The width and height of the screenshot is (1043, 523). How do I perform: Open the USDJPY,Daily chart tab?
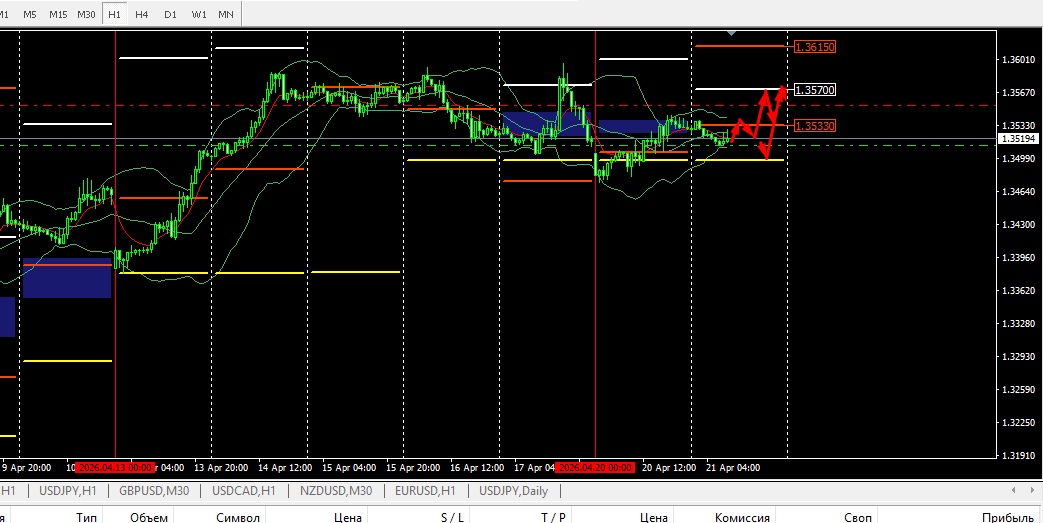[x=513, y=491]
